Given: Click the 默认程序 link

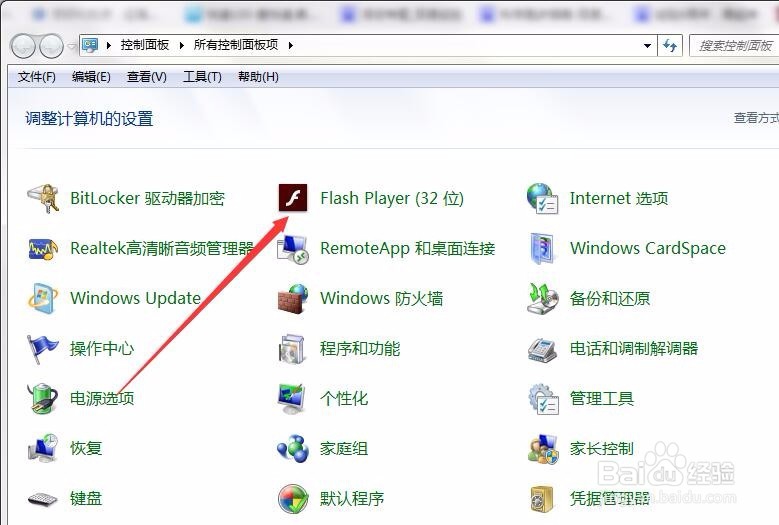Looking at the screenshot, I should [352, 498].
